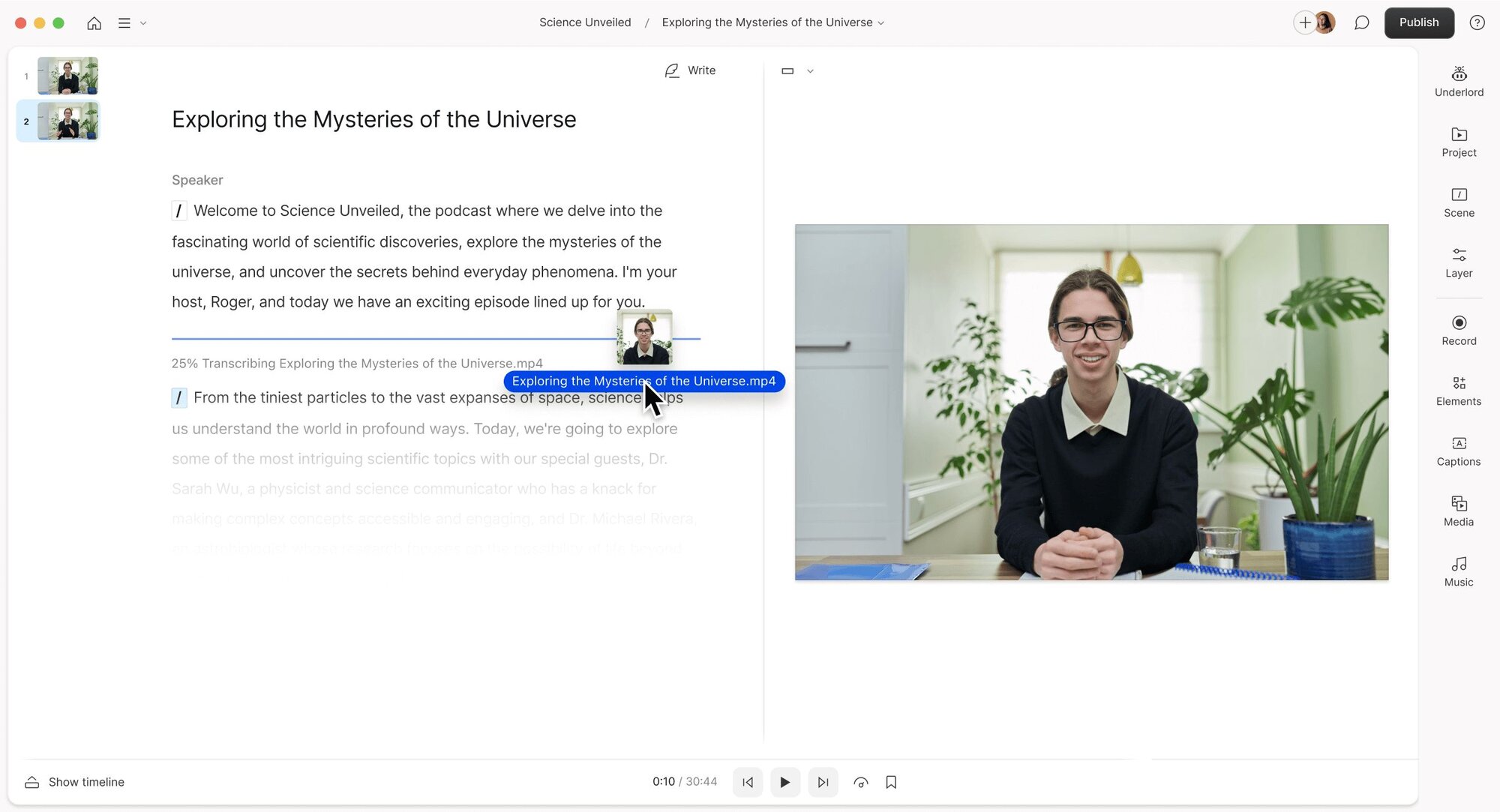Select the Record tool in the sidebar

(x=1458, y=329)
